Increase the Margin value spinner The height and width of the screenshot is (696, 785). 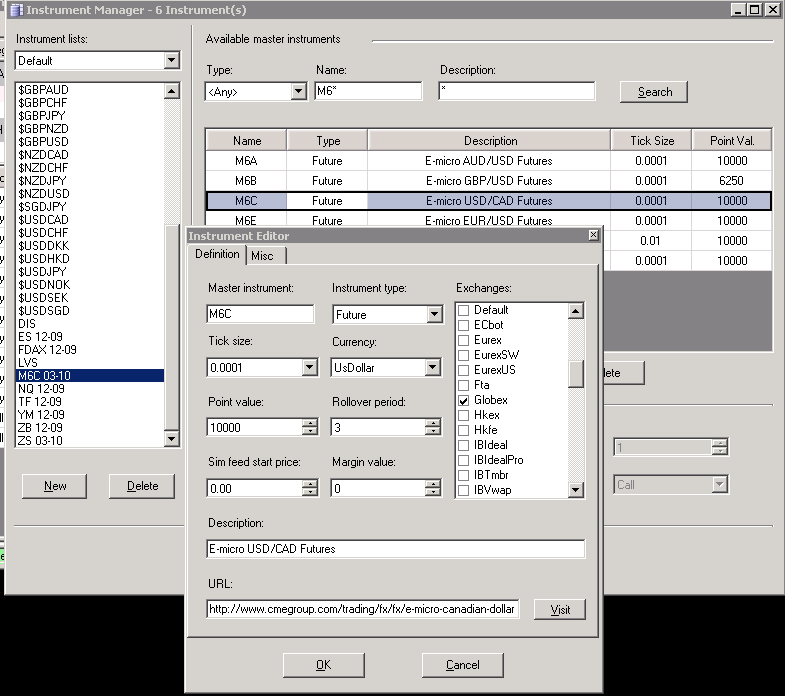[x=432, y=483]
